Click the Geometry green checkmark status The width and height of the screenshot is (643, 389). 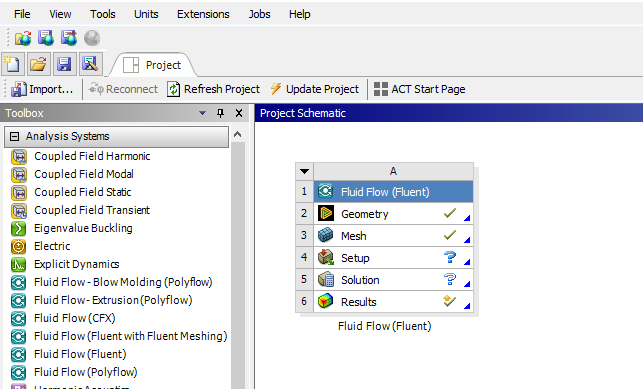pos(450,213)
